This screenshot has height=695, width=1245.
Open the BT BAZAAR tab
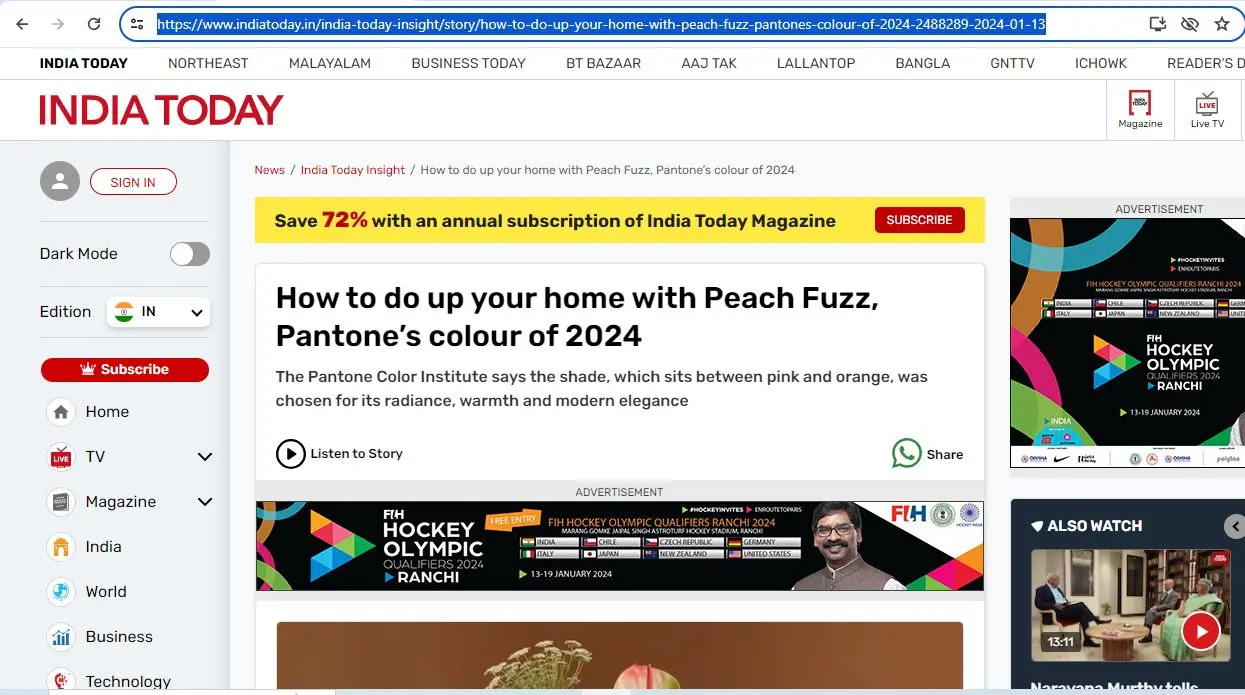pyautogui.click(x=603, y=63)
